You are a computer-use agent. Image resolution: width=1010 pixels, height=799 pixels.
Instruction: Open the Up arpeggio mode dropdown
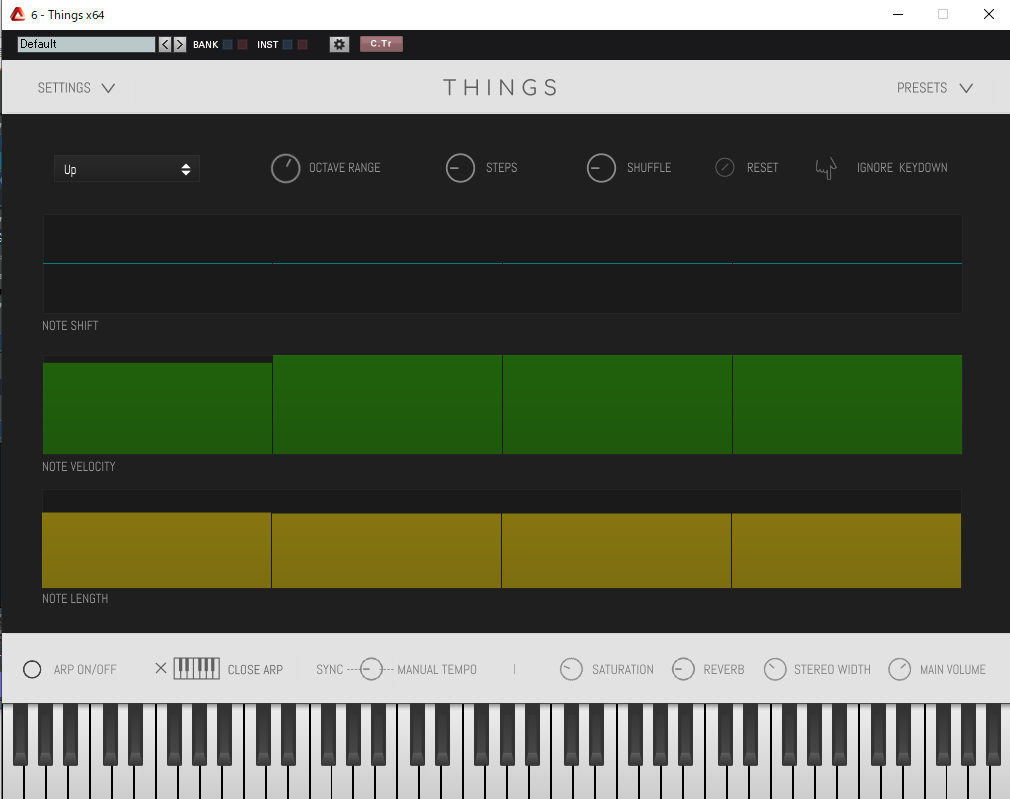pyautogui.click(x=127, y=169)
